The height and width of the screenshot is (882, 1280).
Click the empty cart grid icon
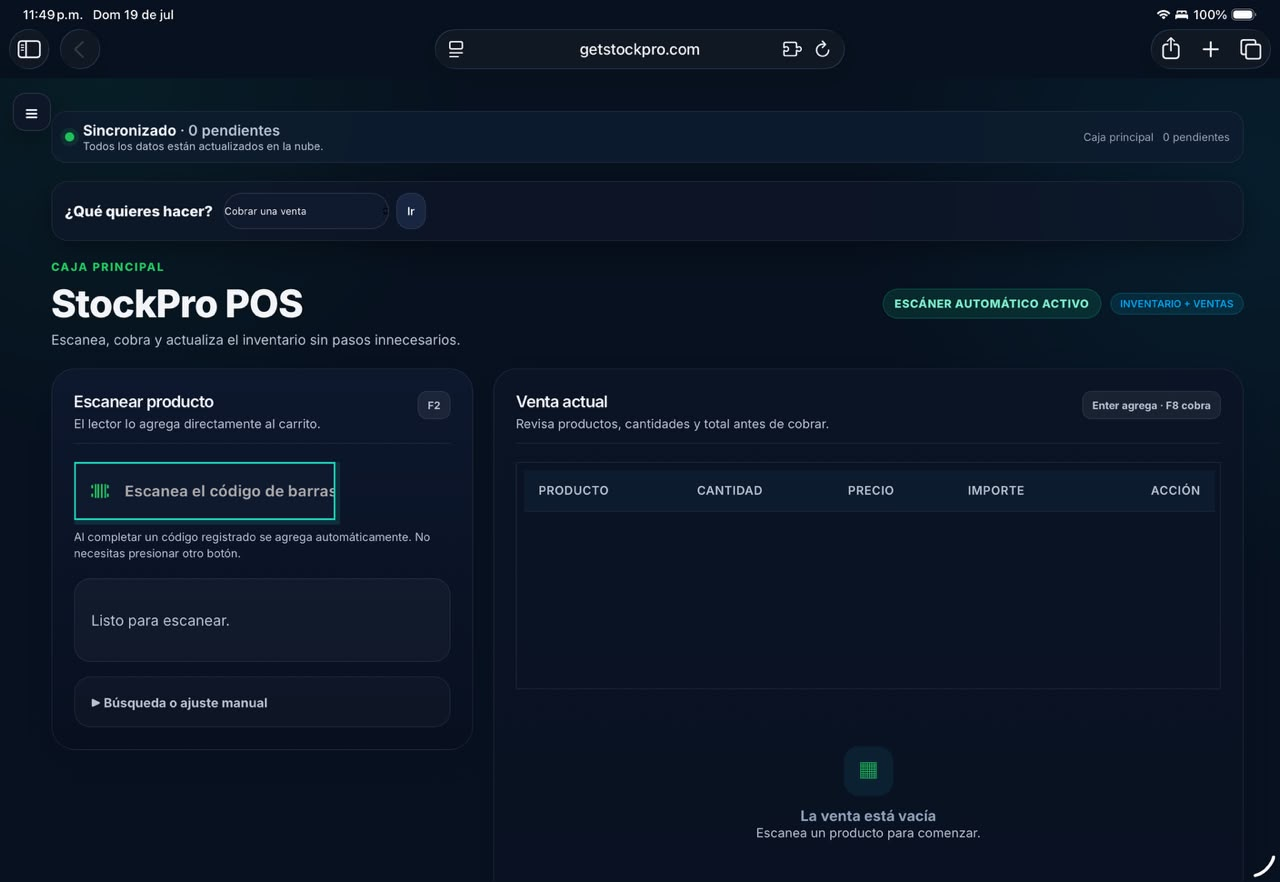(x=868, y=770)
